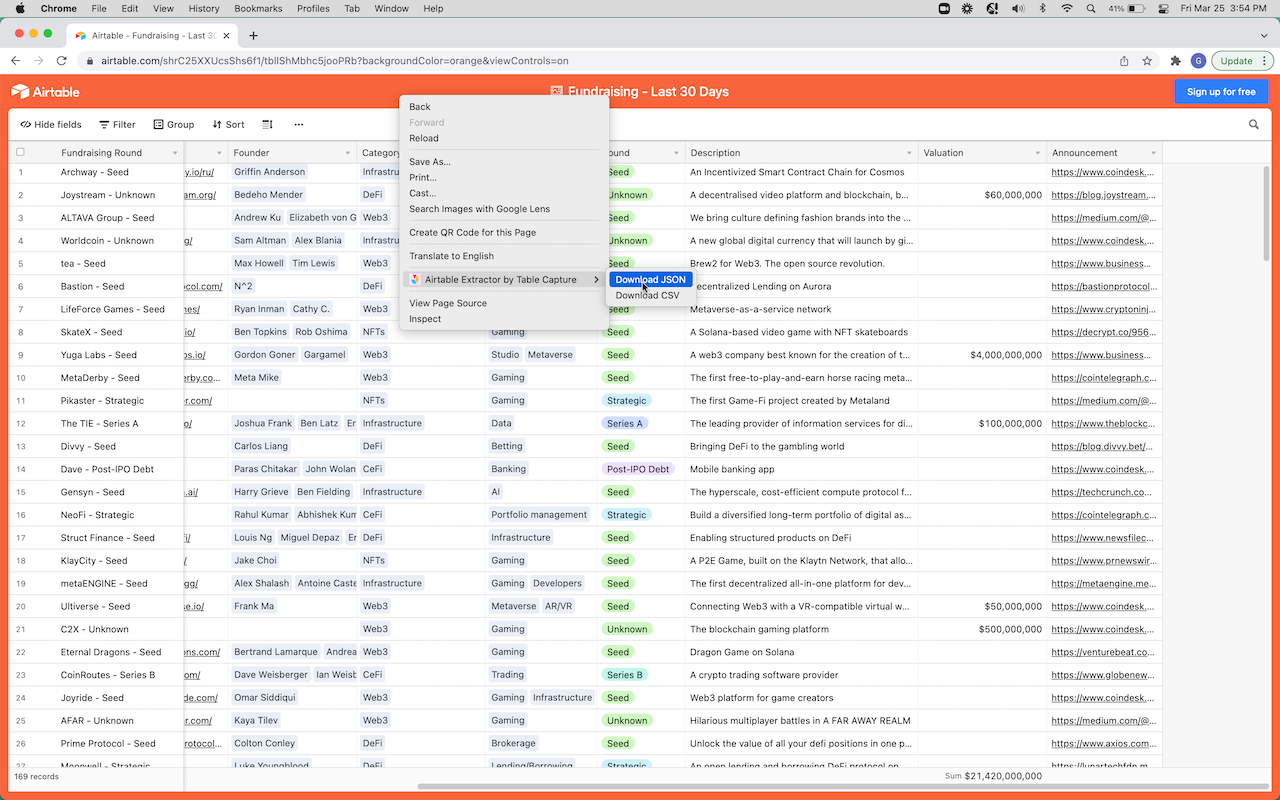
Task: Open the Chrome extensions puzzle icon
Action: (1176, 61)
